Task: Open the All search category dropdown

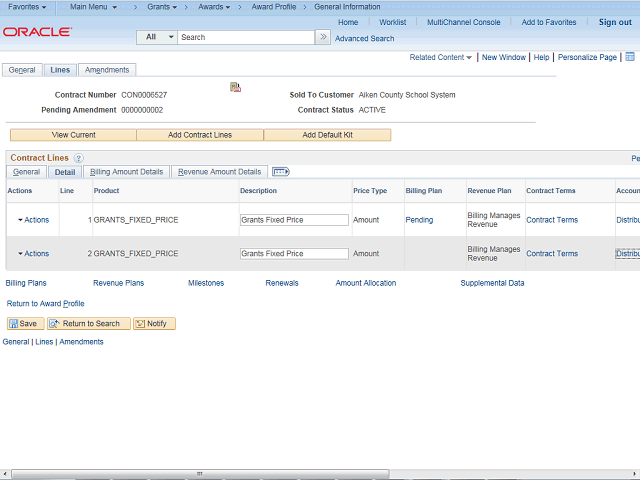Action: coord(157,37)
